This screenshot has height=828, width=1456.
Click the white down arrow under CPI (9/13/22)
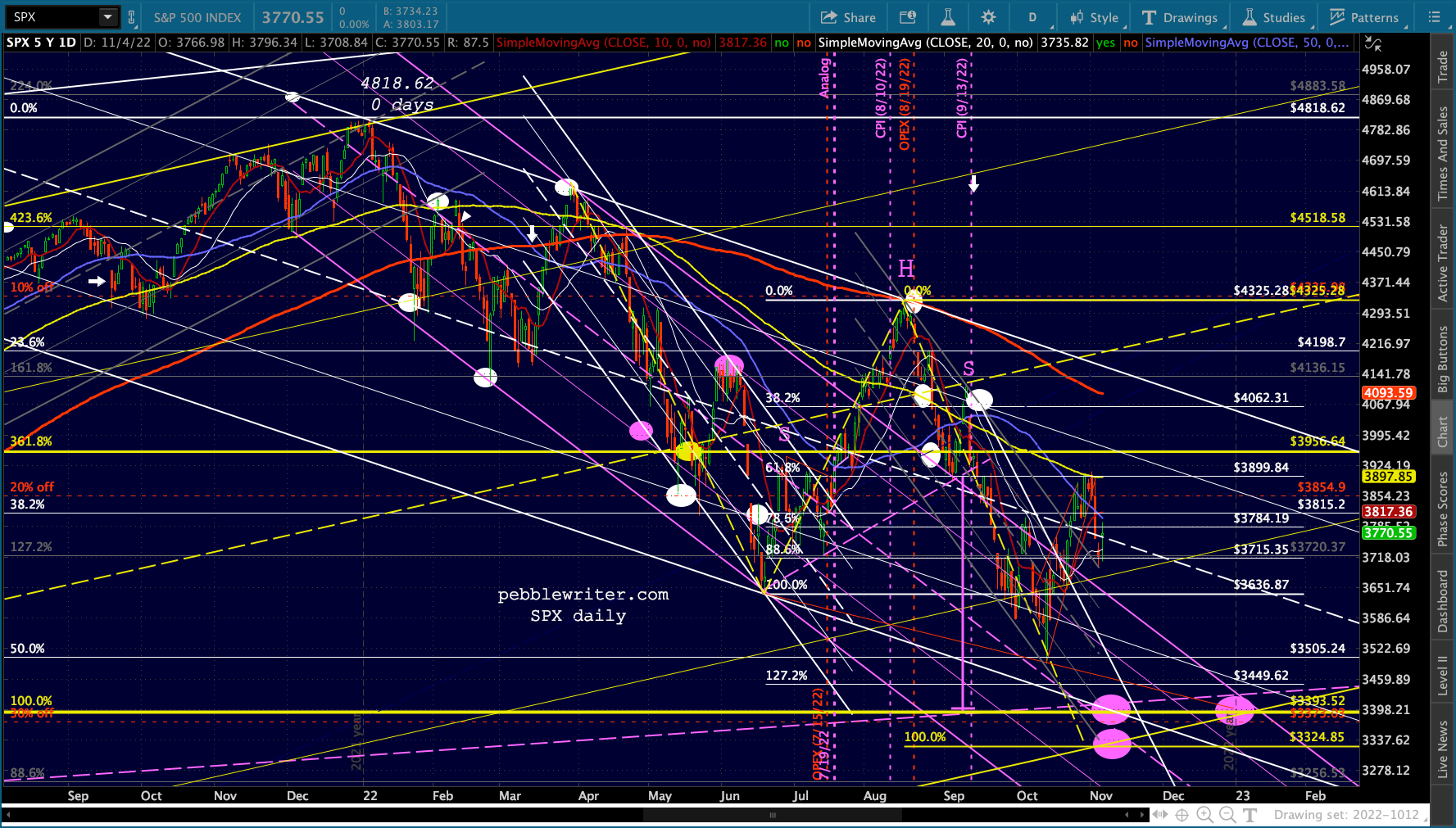tap(973, 183)
